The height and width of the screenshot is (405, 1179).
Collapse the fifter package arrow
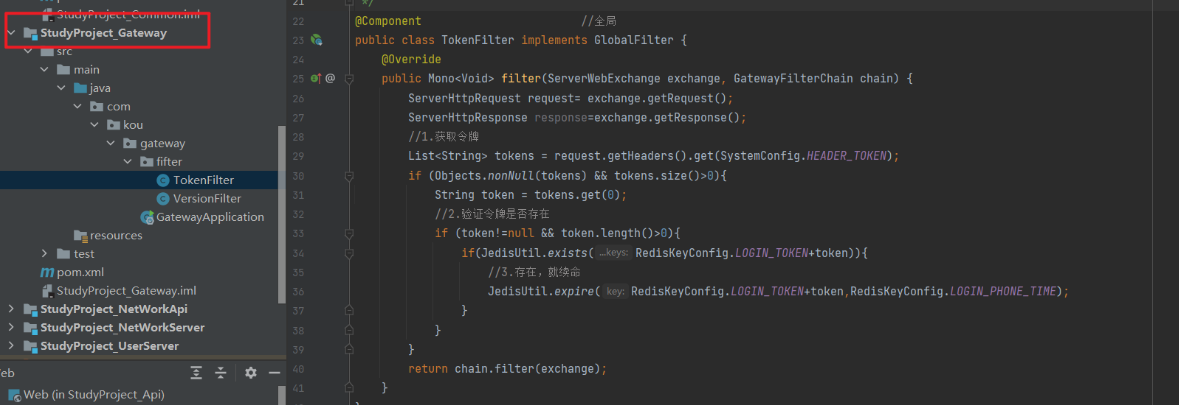[128, 162]
